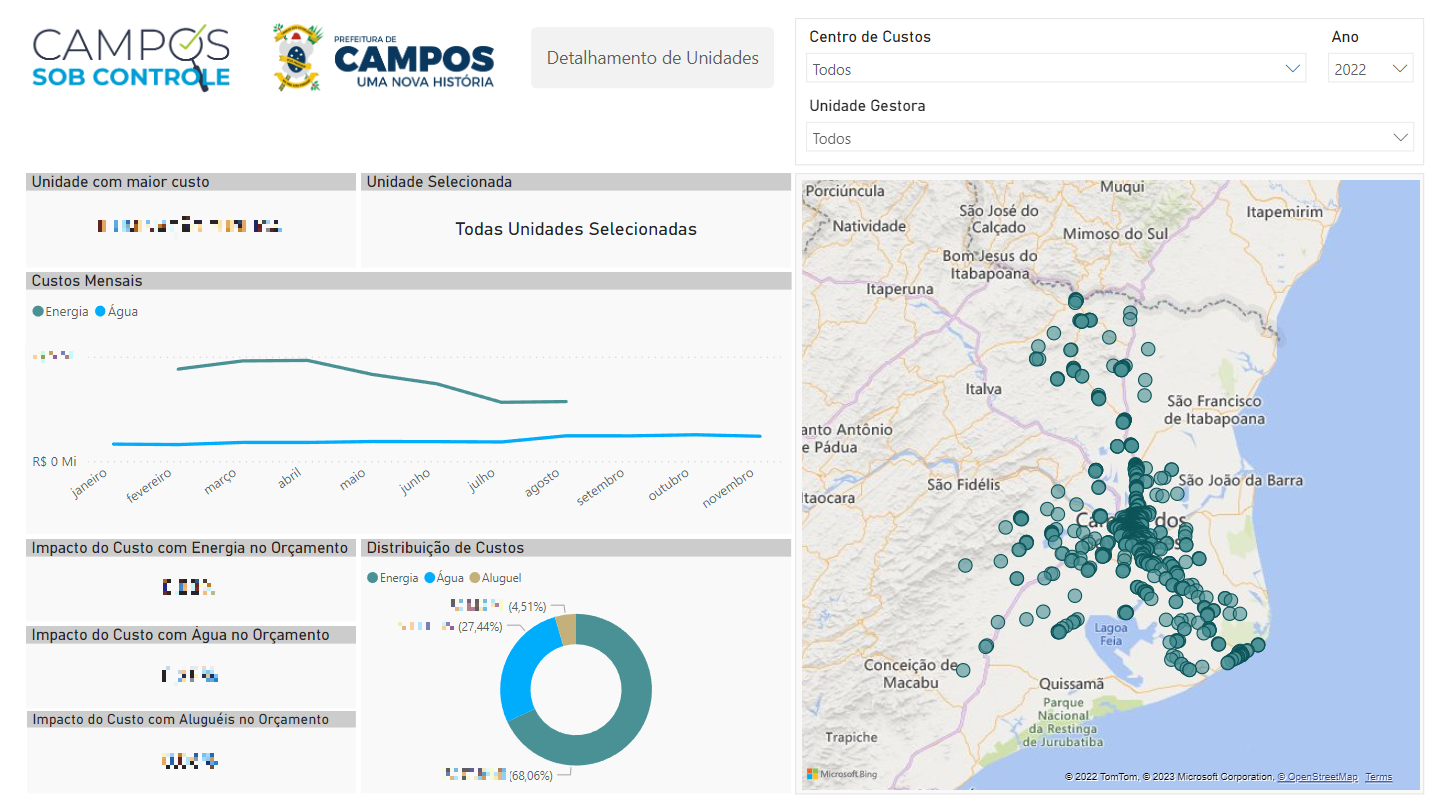Viewport: 1437px width, 803px height.
Task: Open Detalhamento de Unidades page
Action: coord(652,58)
